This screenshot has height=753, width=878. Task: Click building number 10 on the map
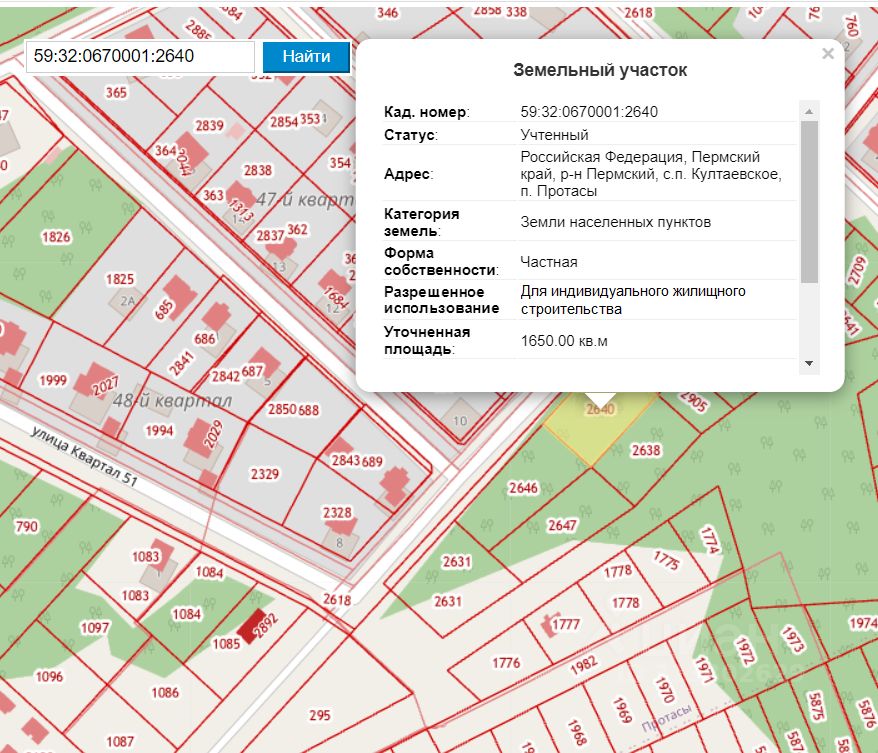460,420
